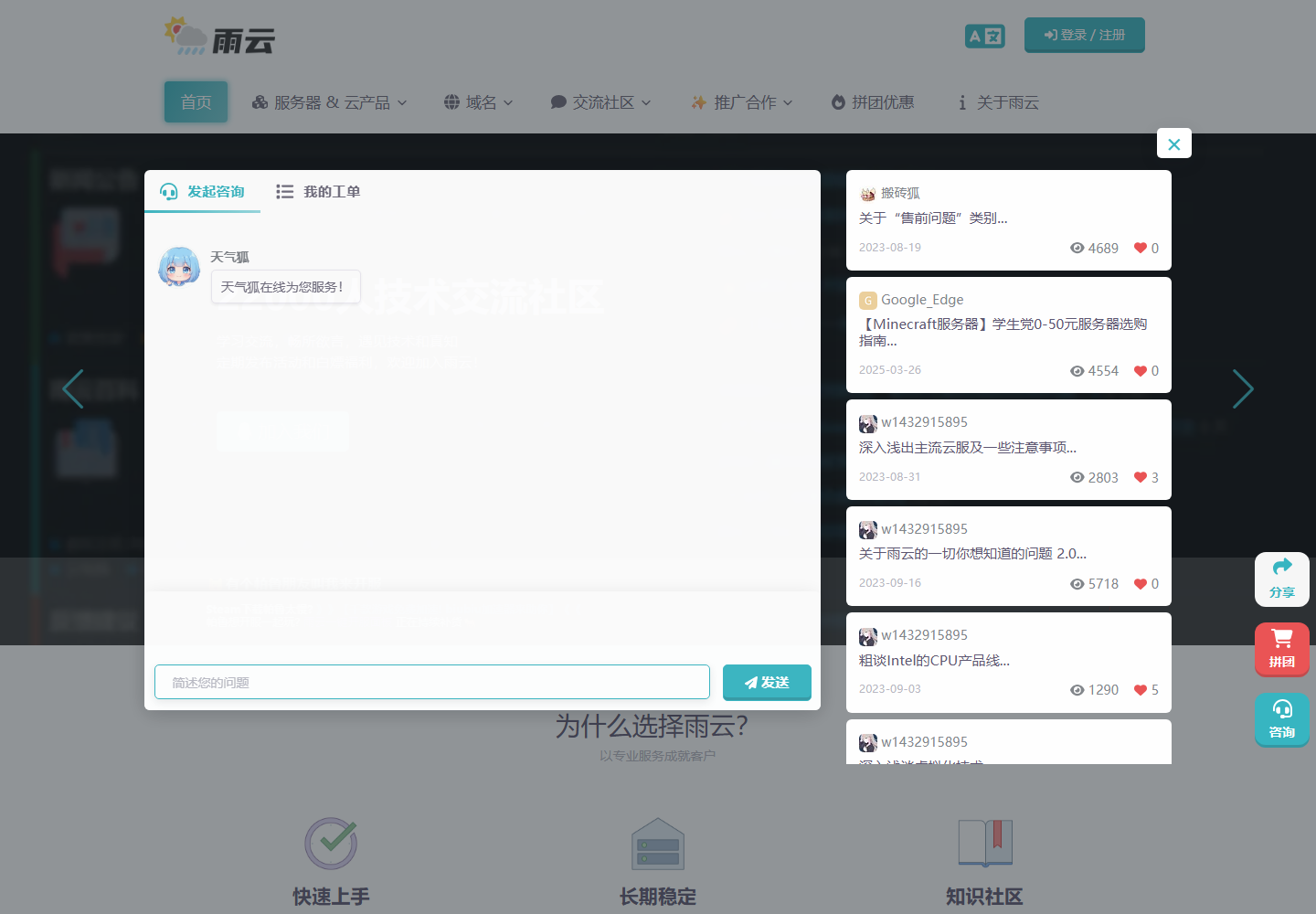
Task: Click the 知识社区 book icon
Action: (985, 843)
